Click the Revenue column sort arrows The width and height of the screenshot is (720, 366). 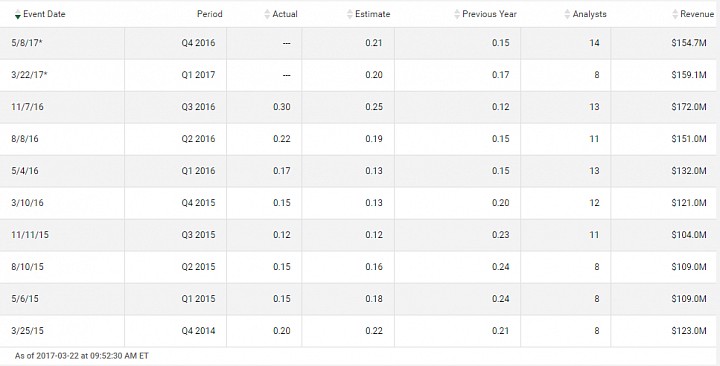(x=675, y=14)
